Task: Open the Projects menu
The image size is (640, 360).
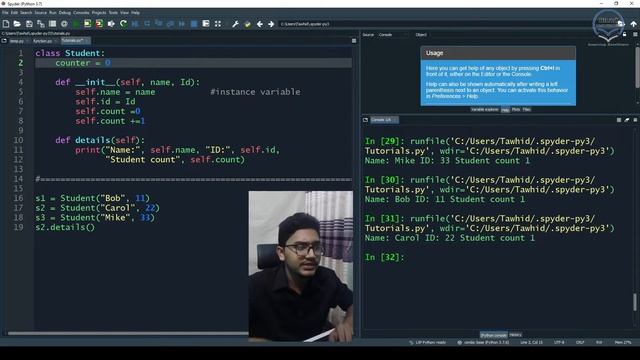Action: point(98,13)
